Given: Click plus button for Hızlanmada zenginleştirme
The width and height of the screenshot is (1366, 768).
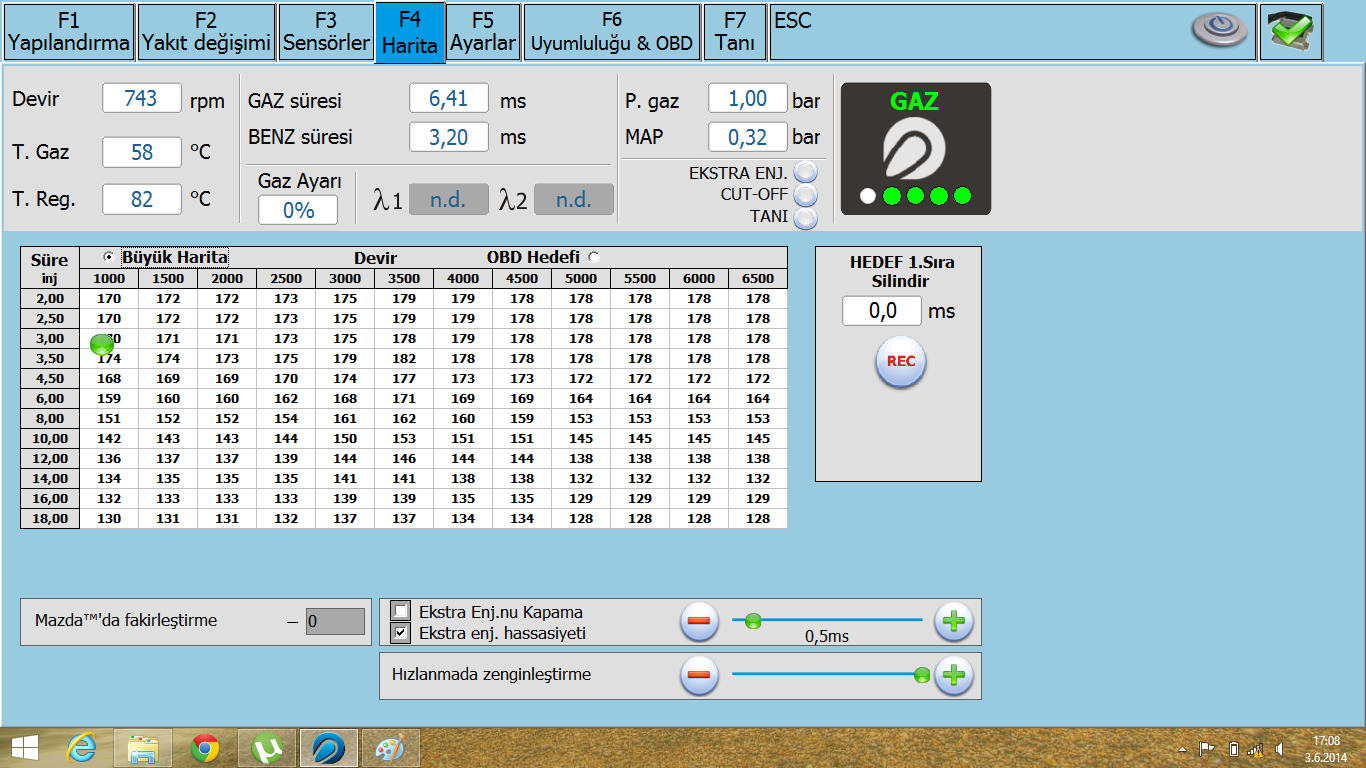Looking at the screenshot, I should click(954, 675).
